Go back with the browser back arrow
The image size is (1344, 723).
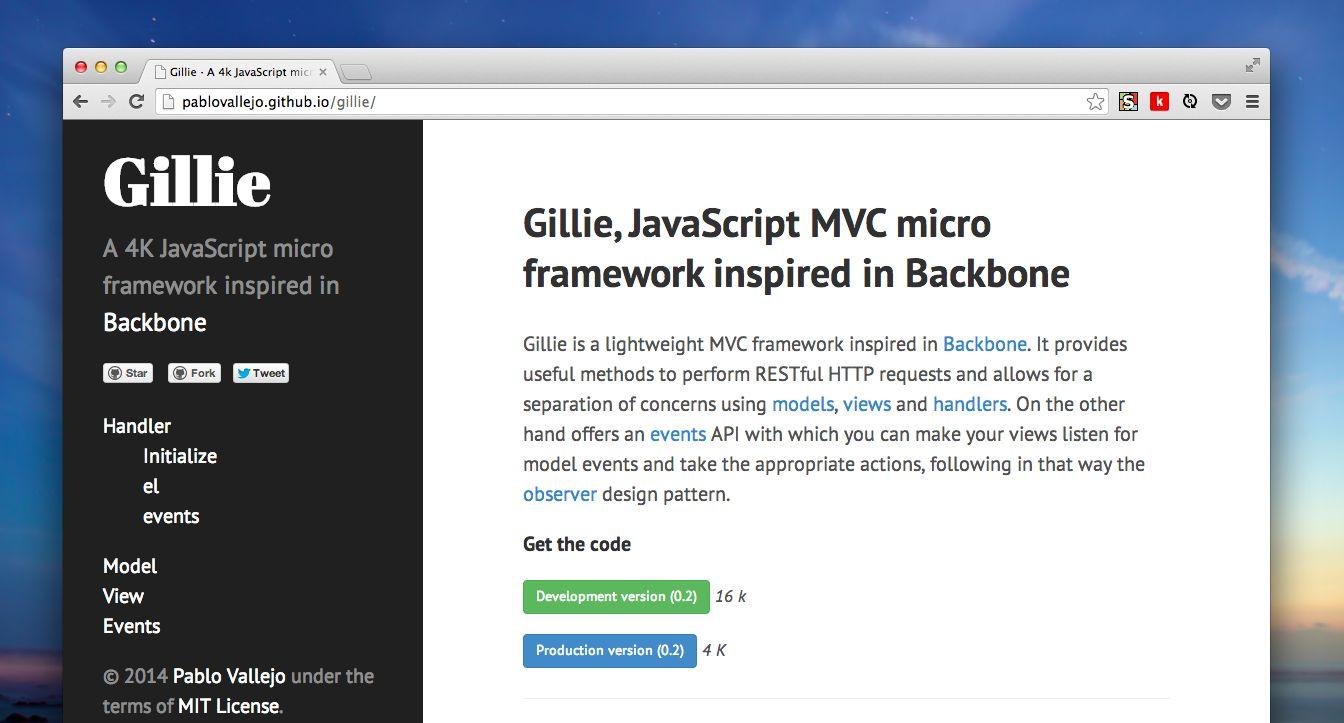click(81, 101)
